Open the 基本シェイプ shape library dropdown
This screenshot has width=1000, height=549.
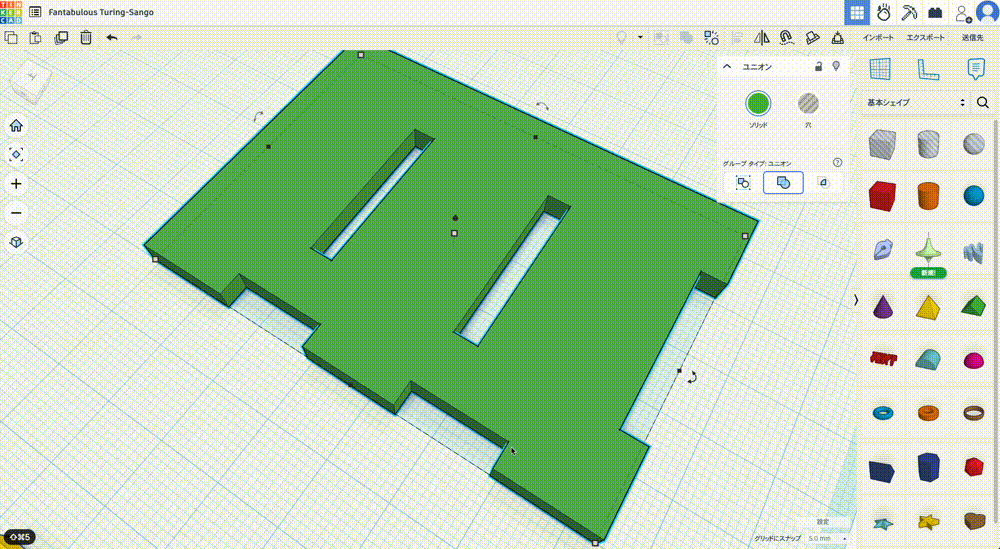(x=916, y=102)
